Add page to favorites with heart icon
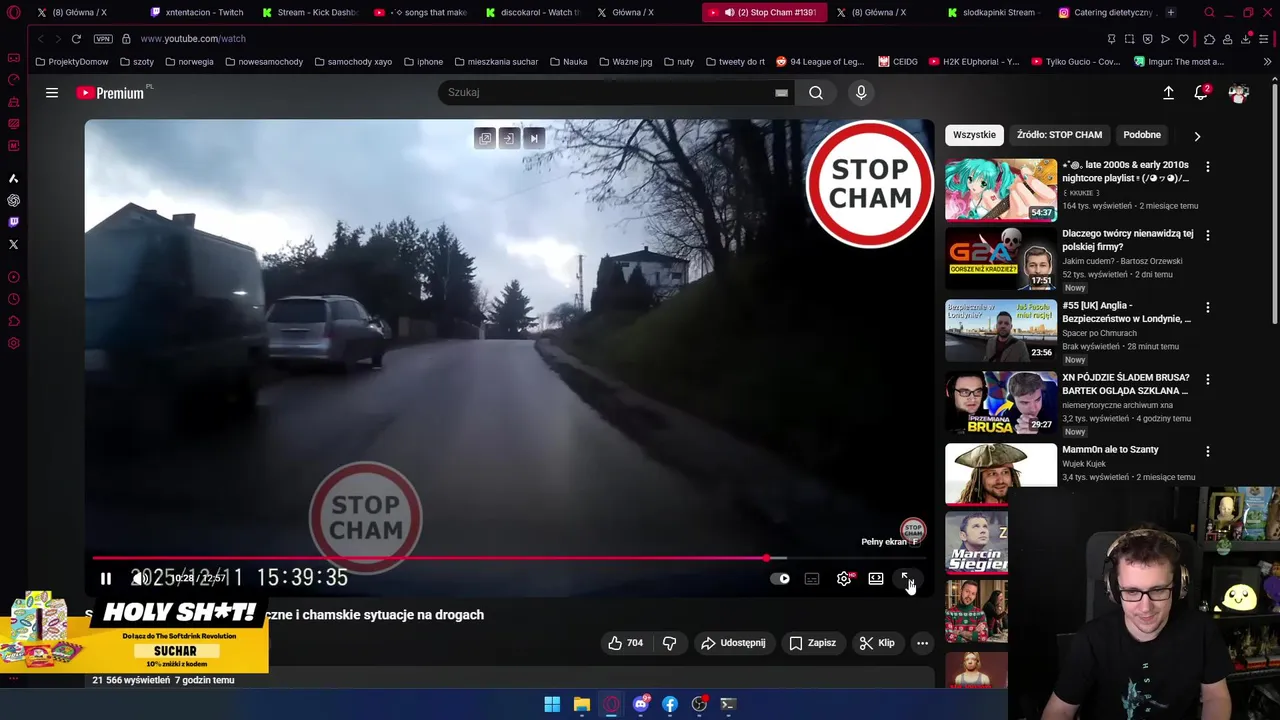Image resolution: width=1280 pixels, height=720 pixels. (x=1183, y=39)
